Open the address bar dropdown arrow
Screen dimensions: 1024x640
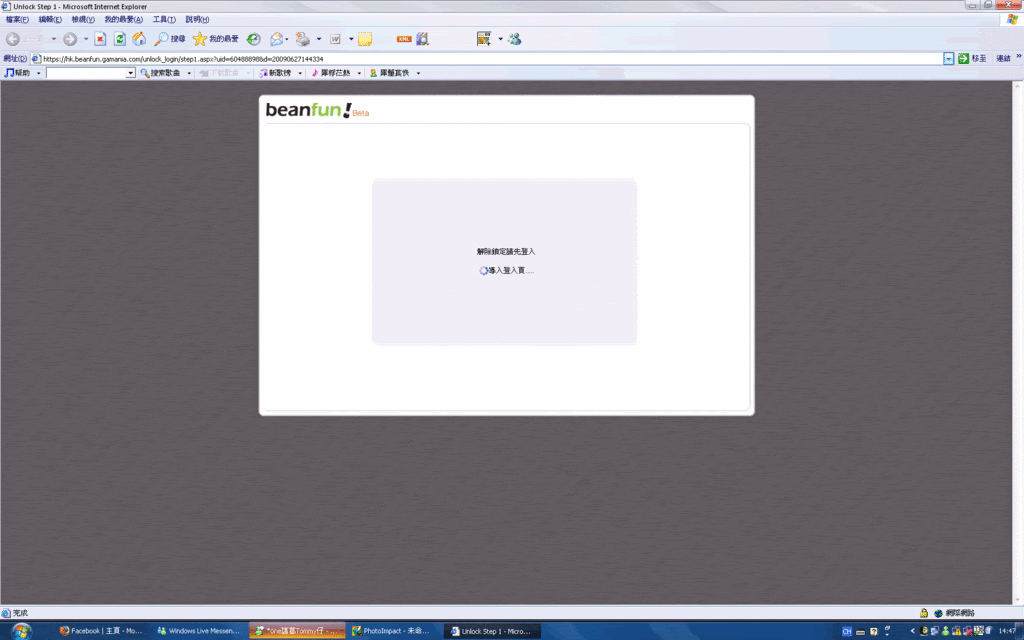(x=948, y=59)
